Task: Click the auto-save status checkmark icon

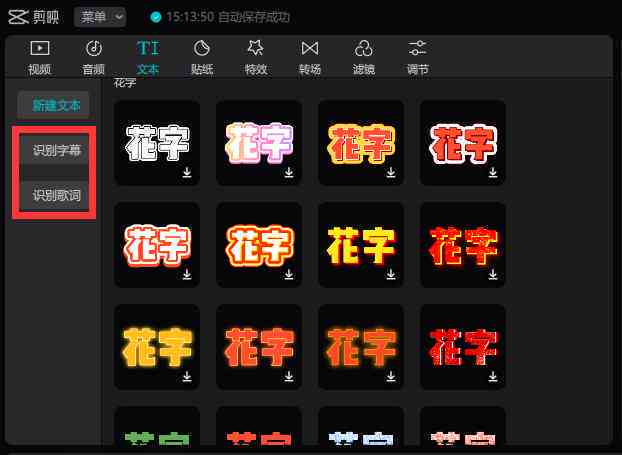Action: 156,17
